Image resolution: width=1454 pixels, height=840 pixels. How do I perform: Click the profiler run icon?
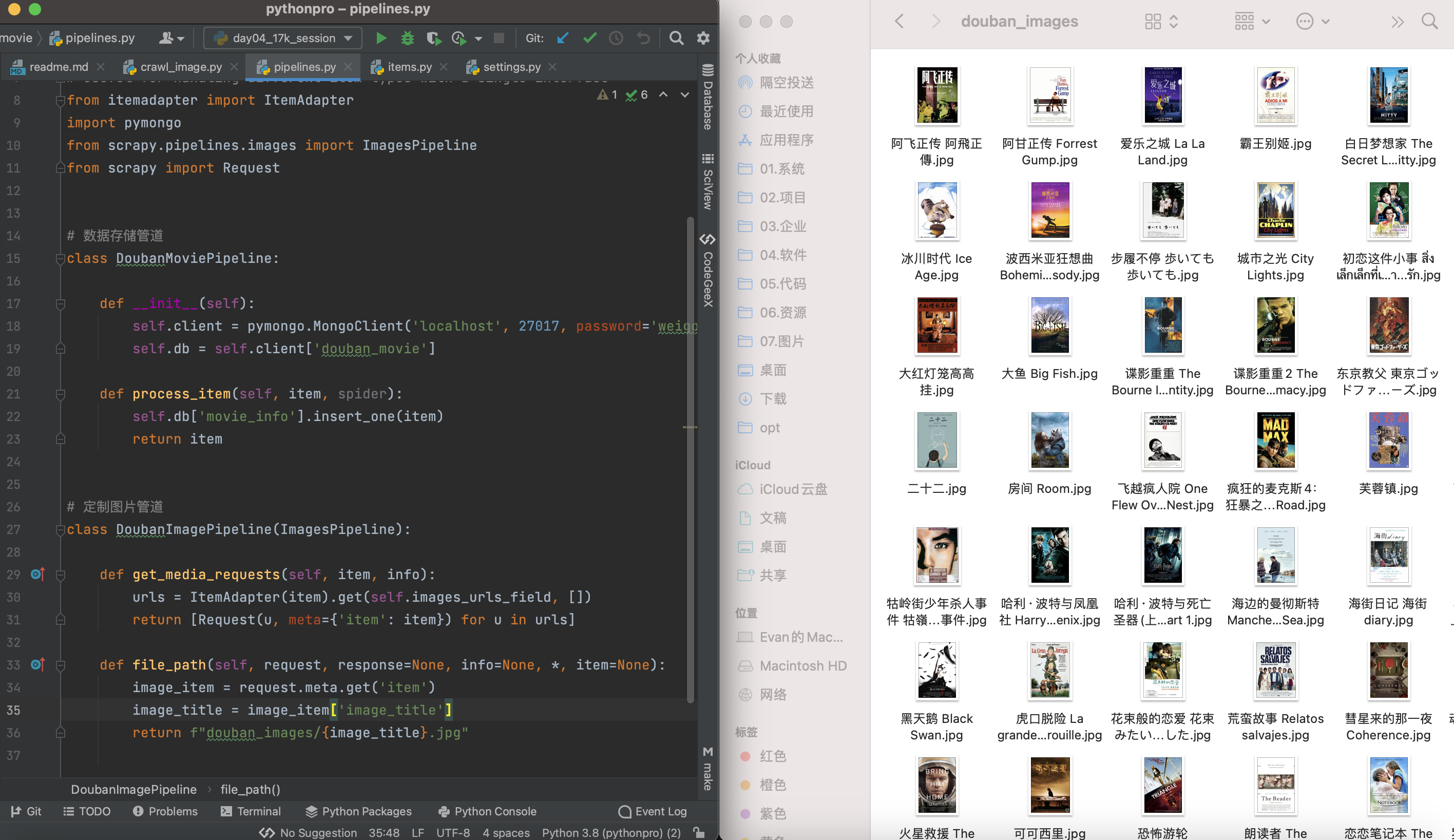click(x=459, y=38)
